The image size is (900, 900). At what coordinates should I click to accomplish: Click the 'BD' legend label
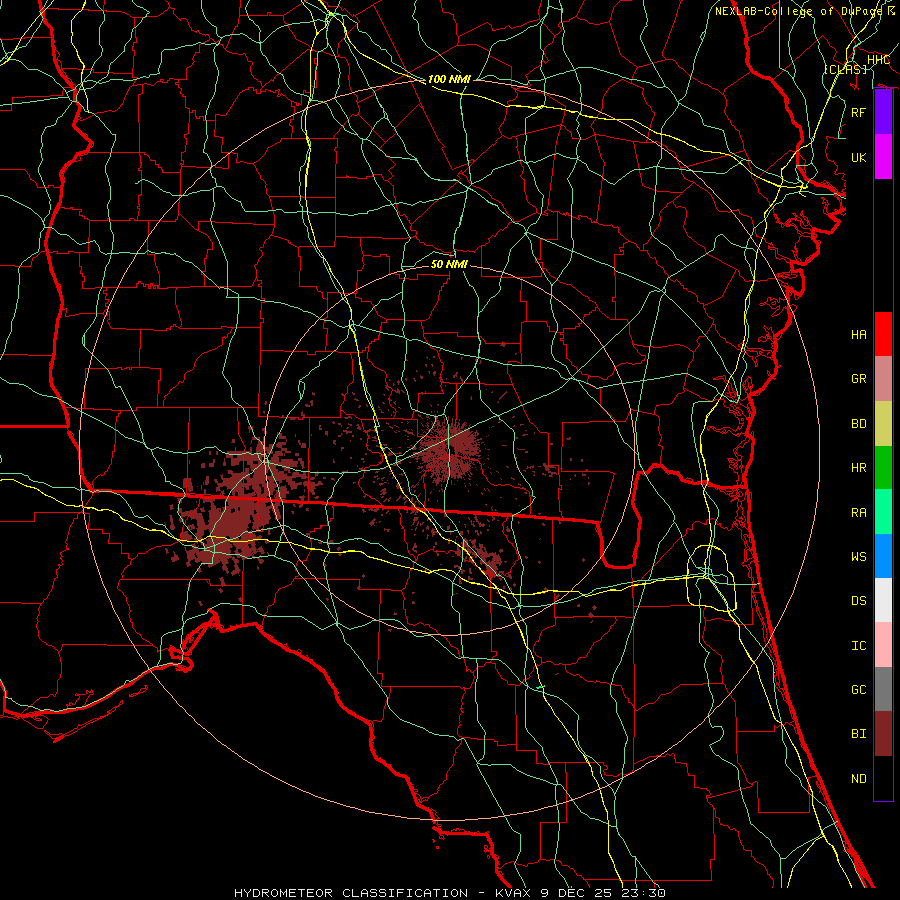click(859, 424)
